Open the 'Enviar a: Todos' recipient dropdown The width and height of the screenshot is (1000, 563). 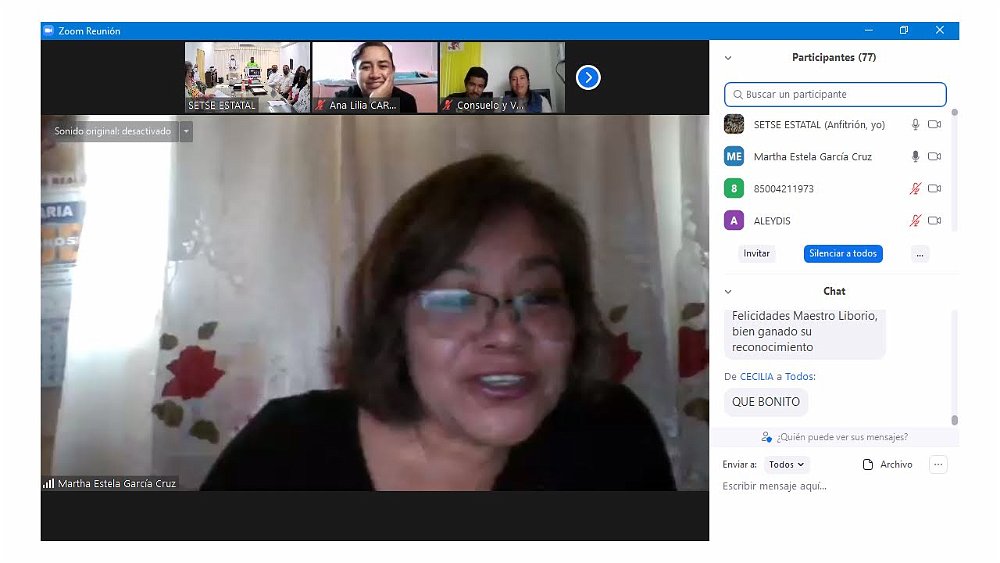pos(786,465)
